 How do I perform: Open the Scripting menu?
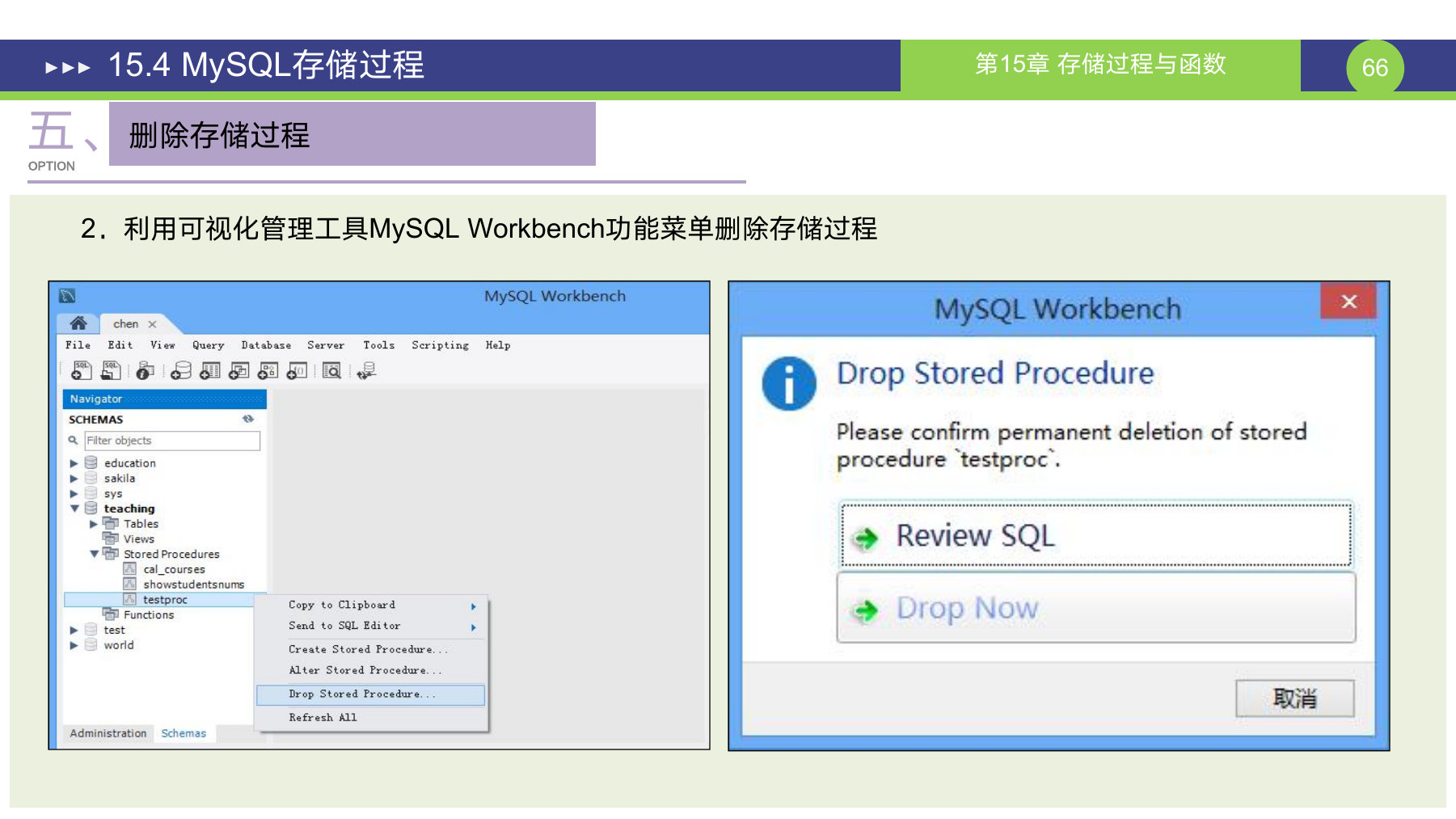pyautogui.click(x=440, y=345)
